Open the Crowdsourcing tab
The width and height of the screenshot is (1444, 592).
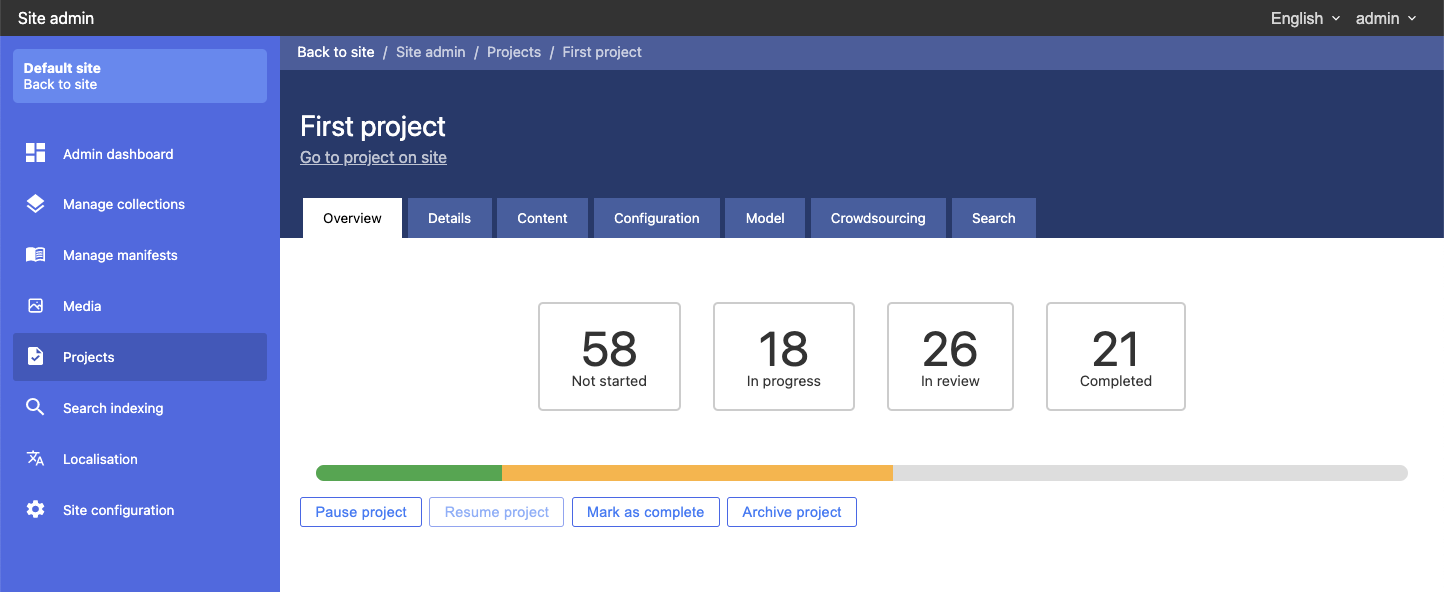(878, 218)
